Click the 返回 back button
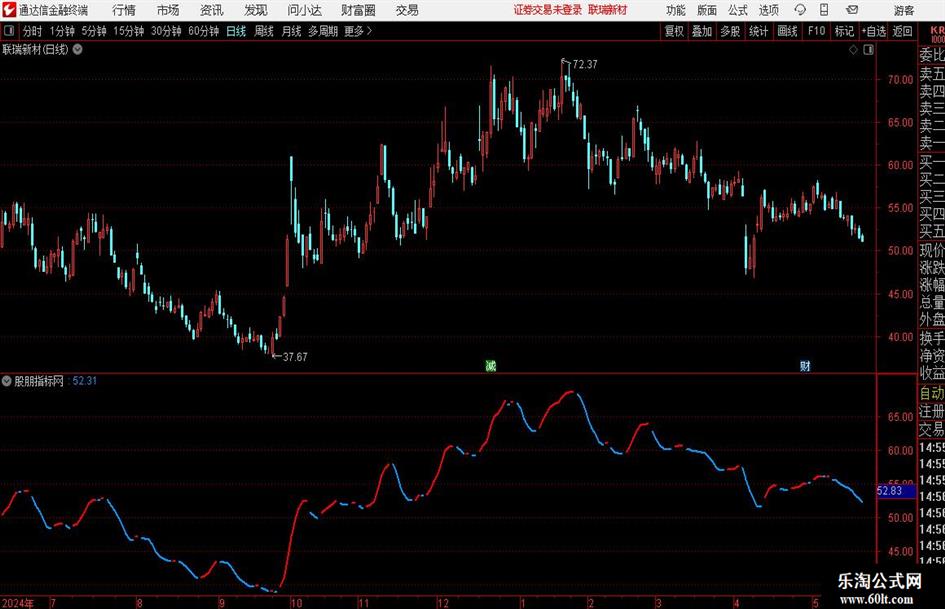This screenshot has width=945, height=609. pyautogui.click(x=902, y=31)
